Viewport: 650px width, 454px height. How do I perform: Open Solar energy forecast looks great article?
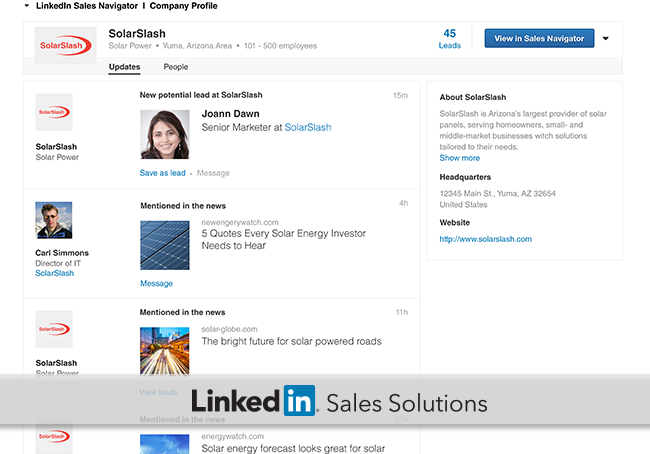coord(293,448)
